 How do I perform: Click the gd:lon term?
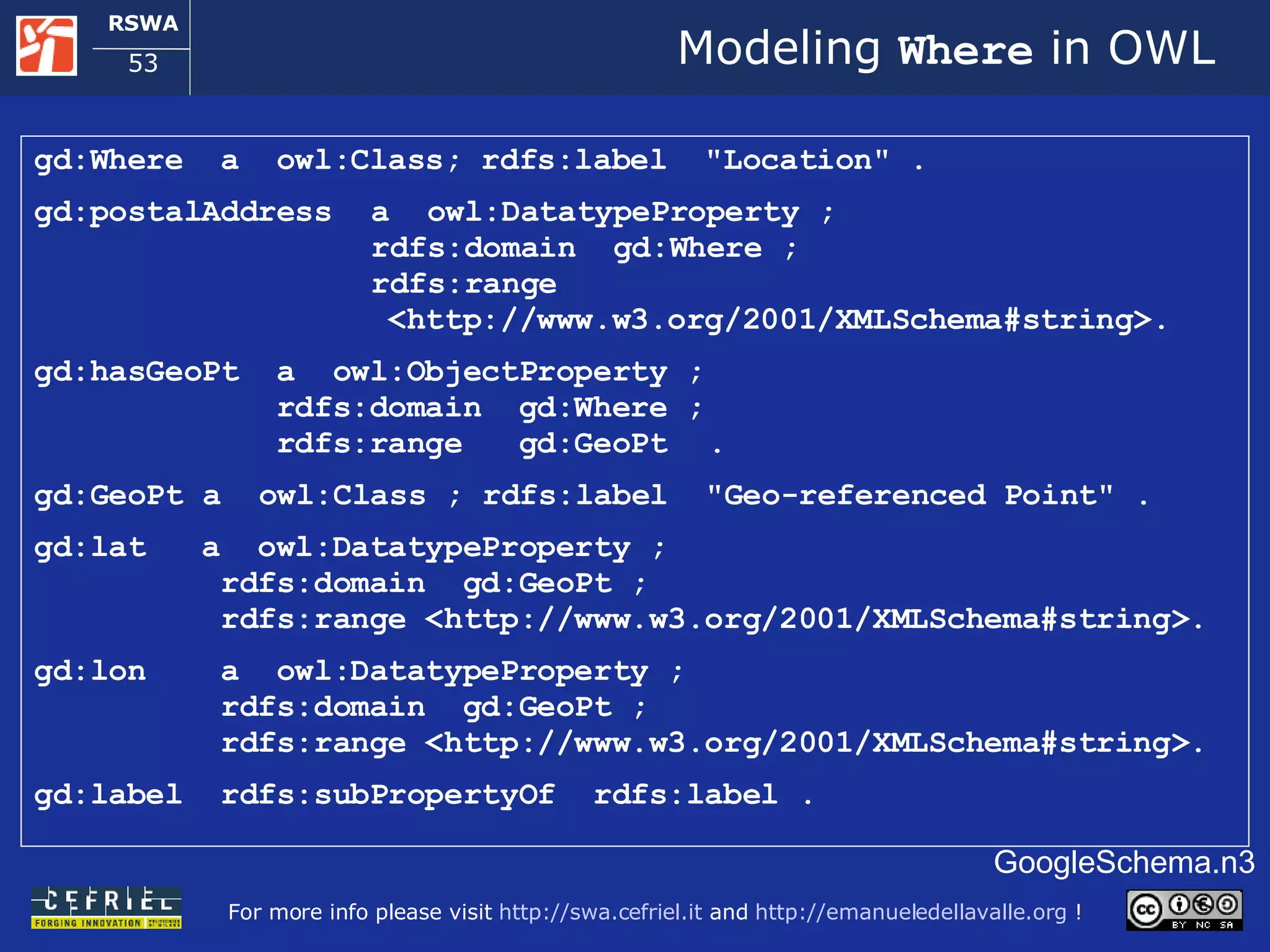click(91, 672)
